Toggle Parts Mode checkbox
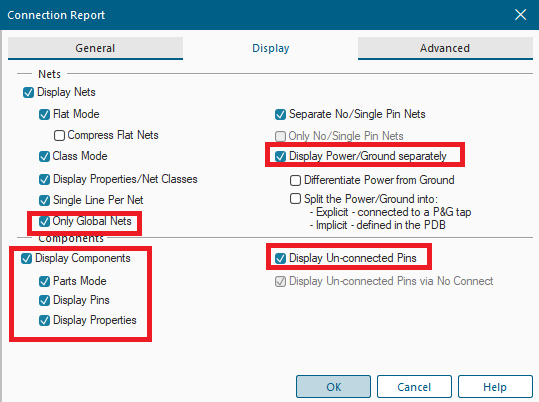Image resolution: width=539 pixels, height=402 pixels. (x=44, y=281)
